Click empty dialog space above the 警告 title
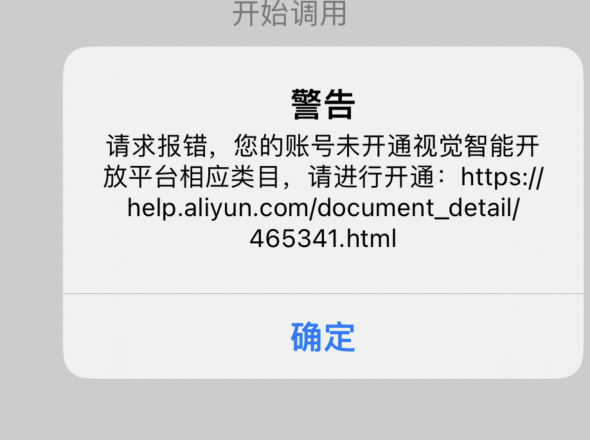The image size is (590, 440). click(x=323, y=67)
